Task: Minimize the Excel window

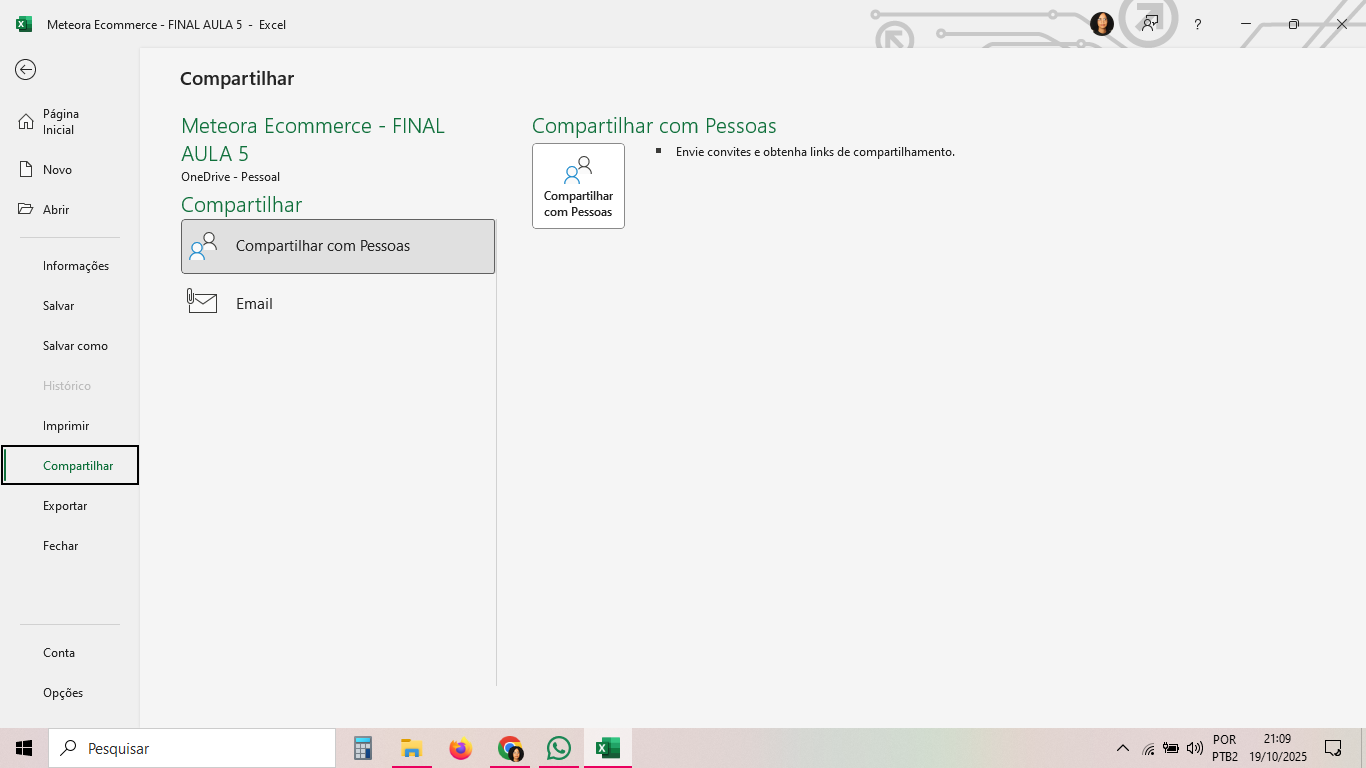Action: [1246, 24]
